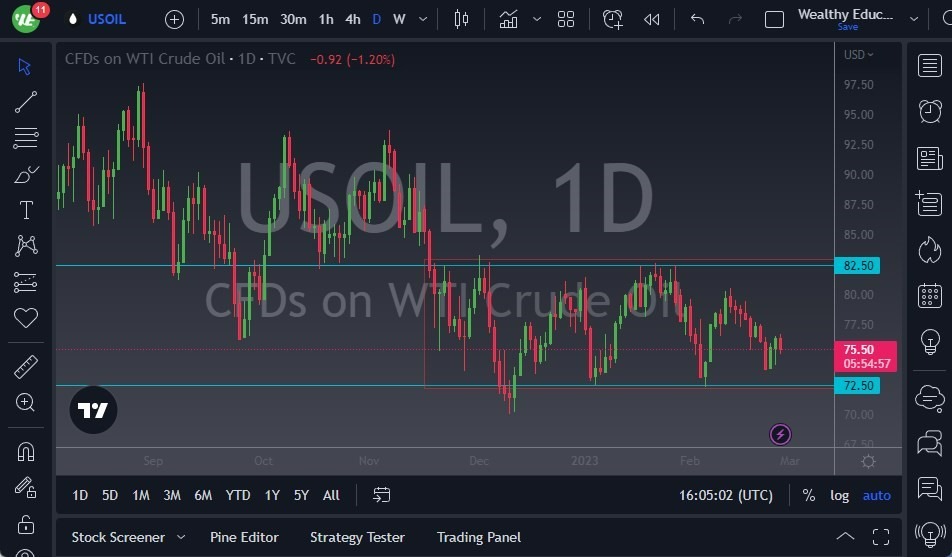
Task: Open the public chats cloud icon
Action: (x=930, y=399)
